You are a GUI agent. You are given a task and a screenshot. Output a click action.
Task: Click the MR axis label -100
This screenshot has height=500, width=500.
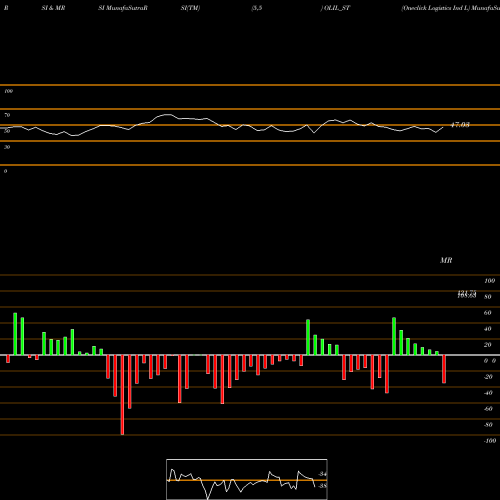[x=489, y=441]
